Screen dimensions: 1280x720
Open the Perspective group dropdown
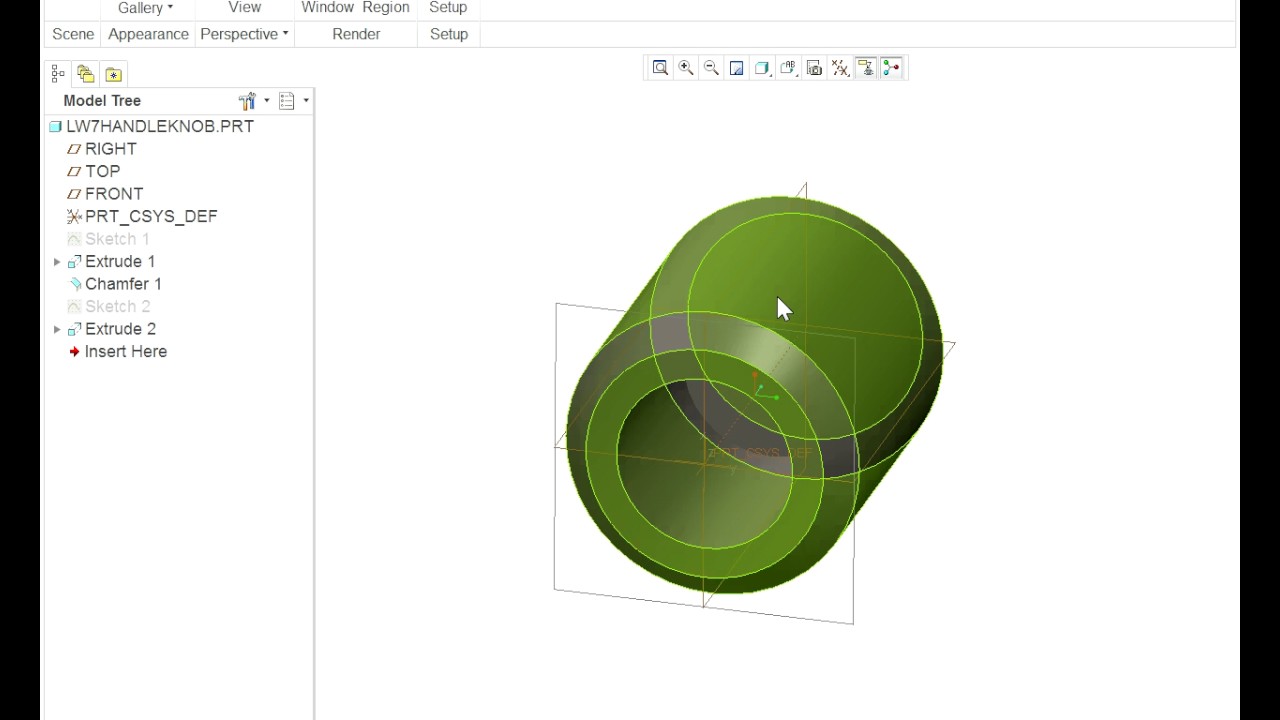(x=244, y=34)
